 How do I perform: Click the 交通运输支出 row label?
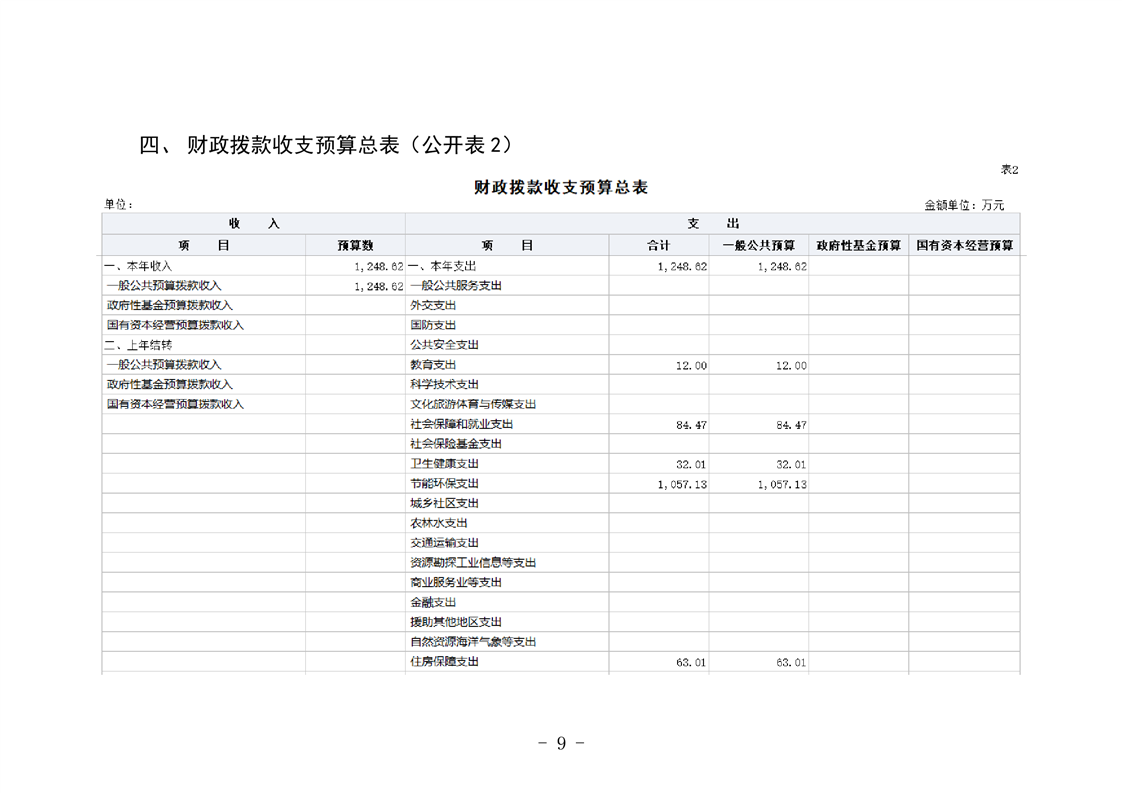coord(444,543)
